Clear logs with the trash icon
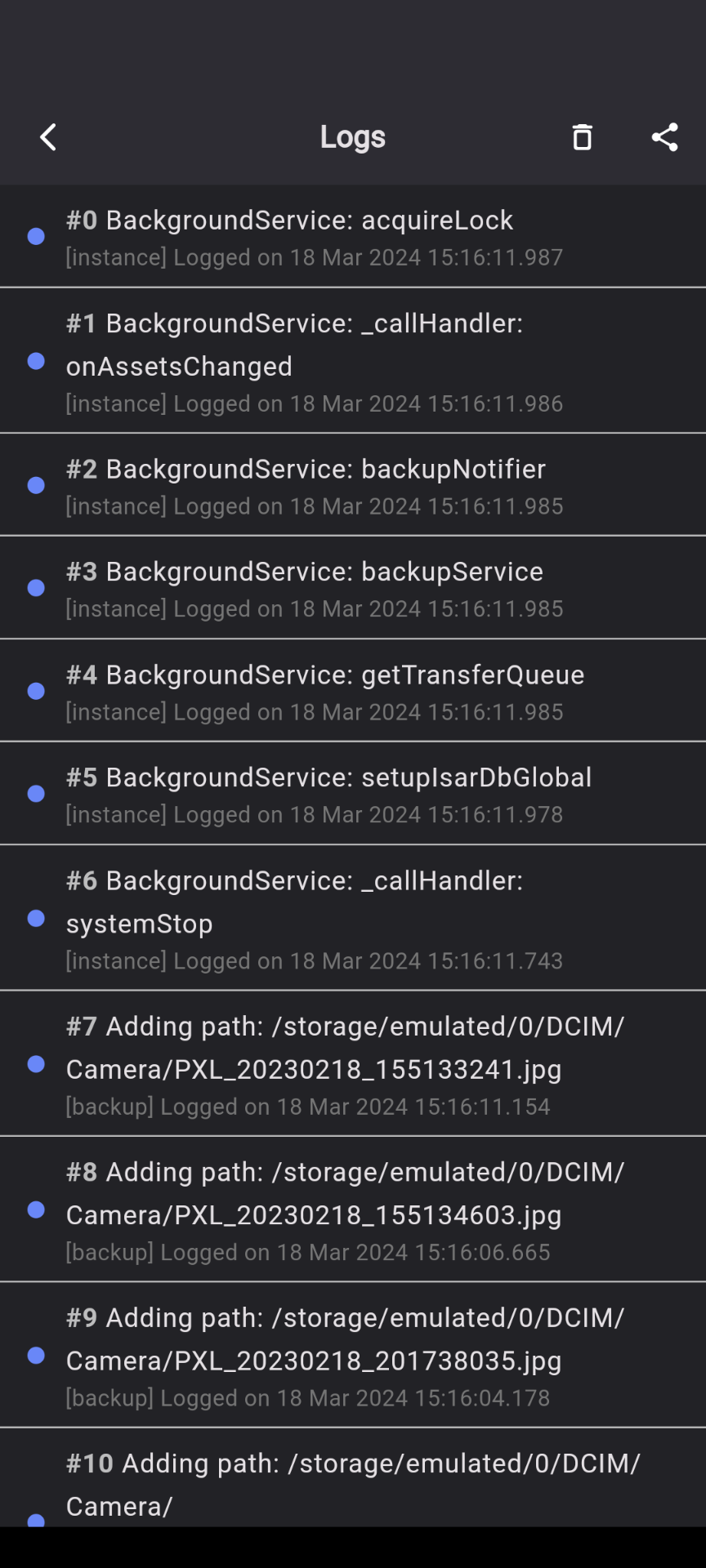The height and width of the screenshot is (1568, 706). point(582,137)
